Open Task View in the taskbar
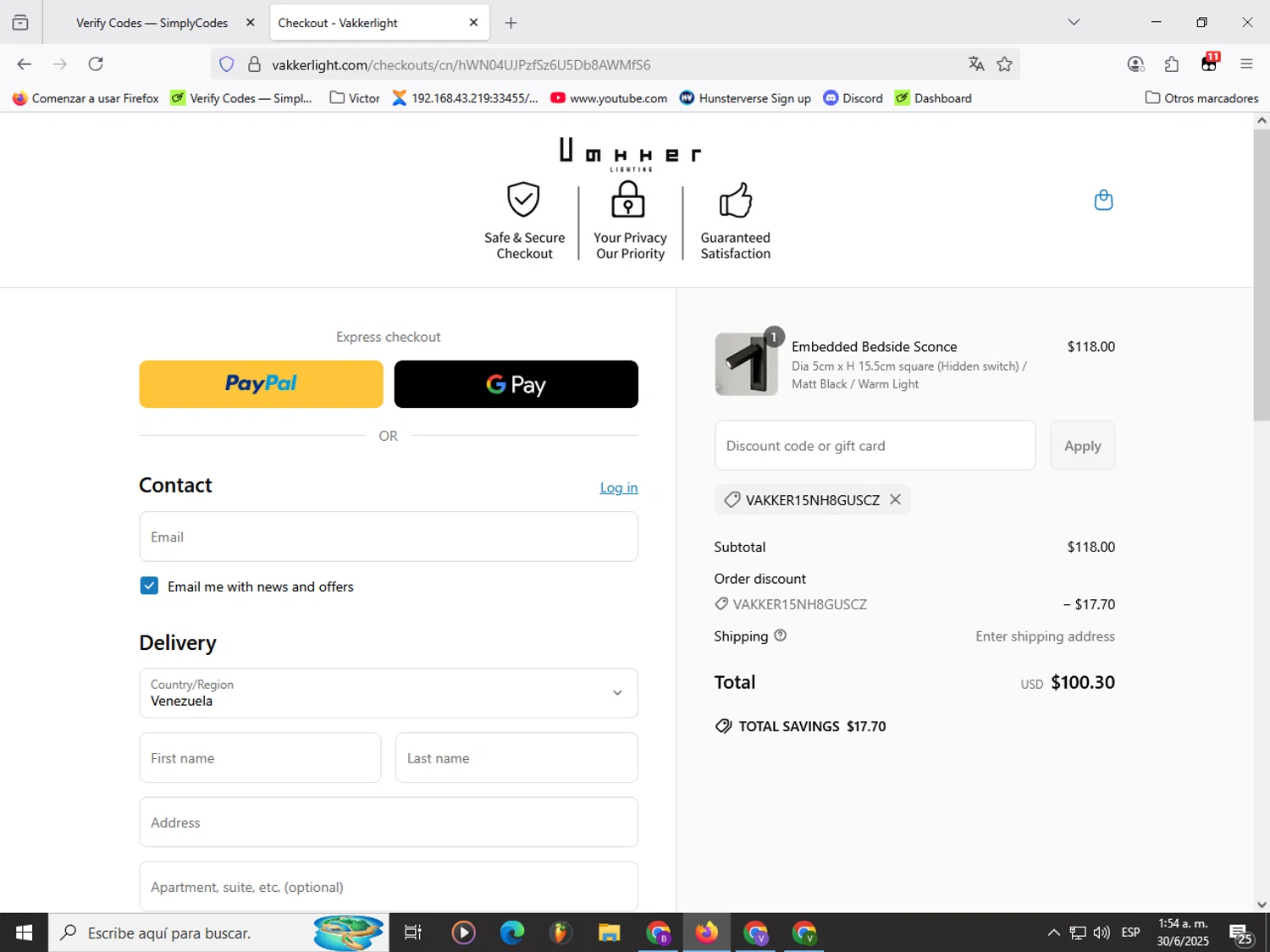The image size is (1270, 952). (x=413, y=933)
